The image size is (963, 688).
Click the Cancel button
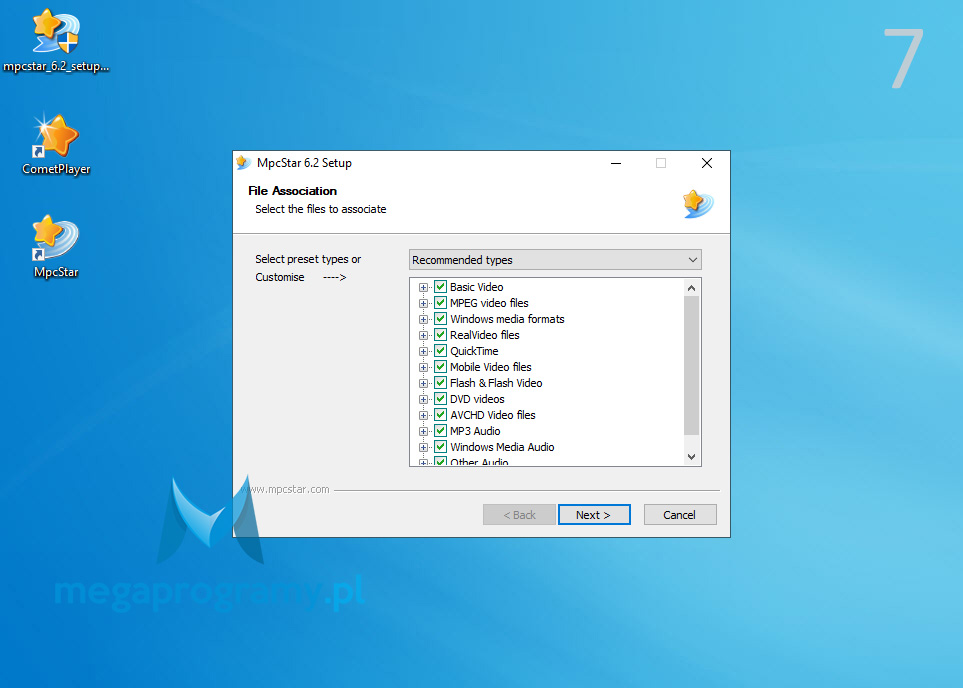tap(680, 515)
